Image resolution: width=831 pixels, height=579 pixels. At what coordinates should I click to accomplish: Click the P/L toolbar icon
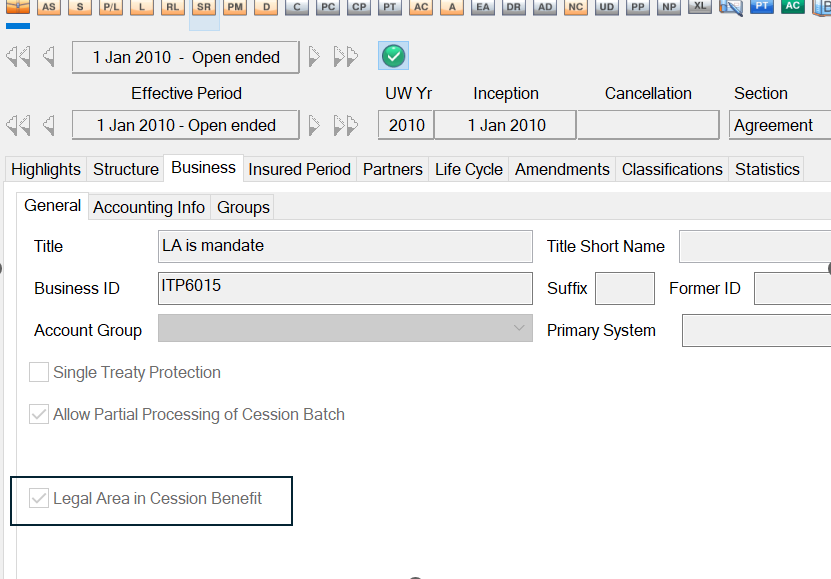point(111,7)
